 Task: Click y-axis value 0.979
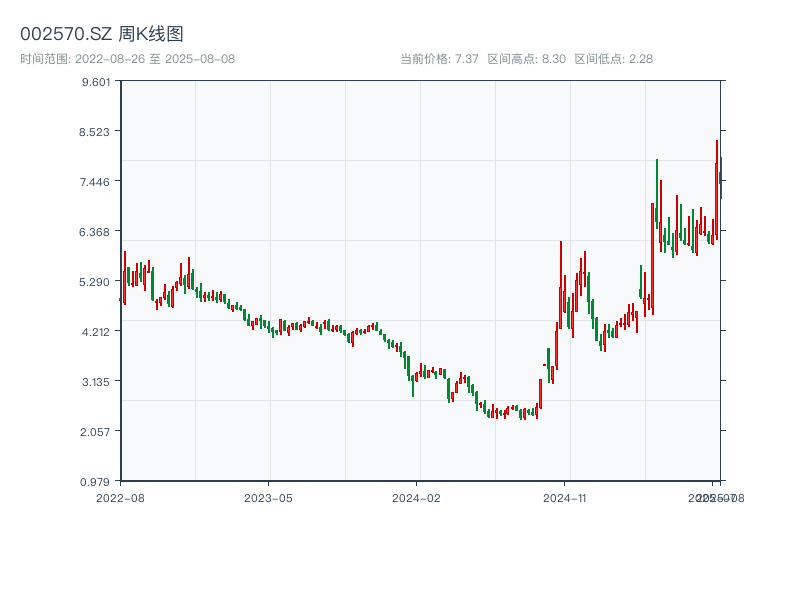95,482
